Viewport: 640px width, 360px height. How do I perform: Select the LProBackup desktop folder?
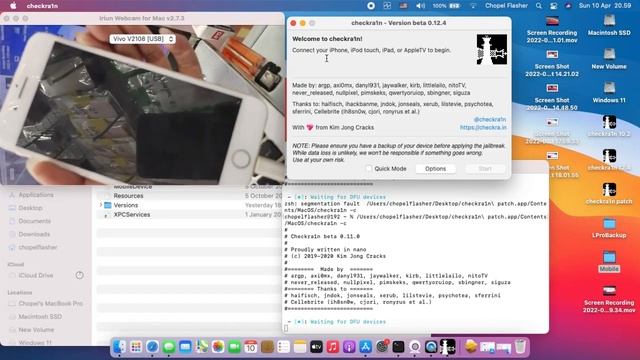coord(609,228)
